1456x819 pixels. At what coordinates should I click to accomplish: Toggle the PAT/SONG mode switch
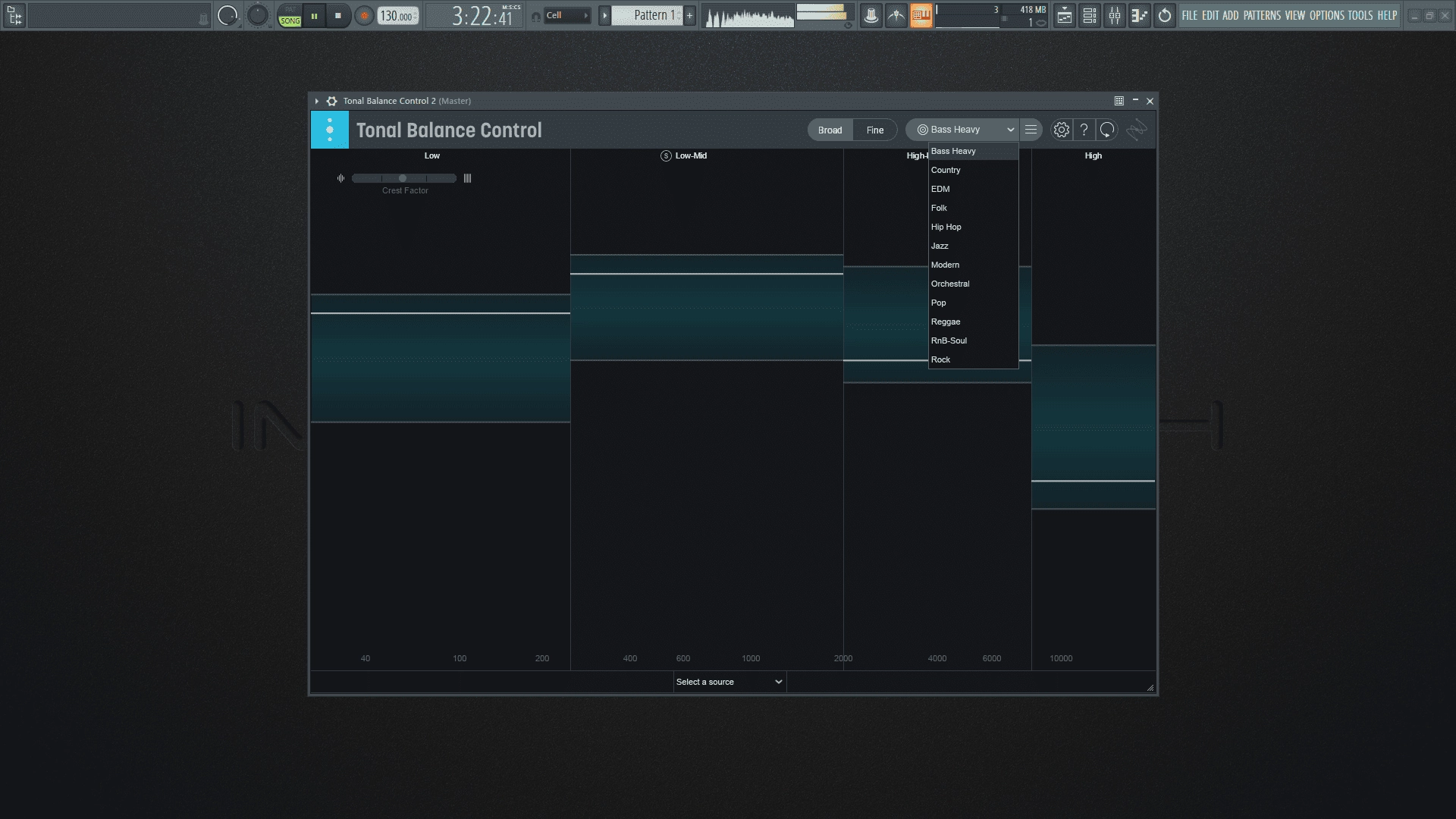pos(290,16)
